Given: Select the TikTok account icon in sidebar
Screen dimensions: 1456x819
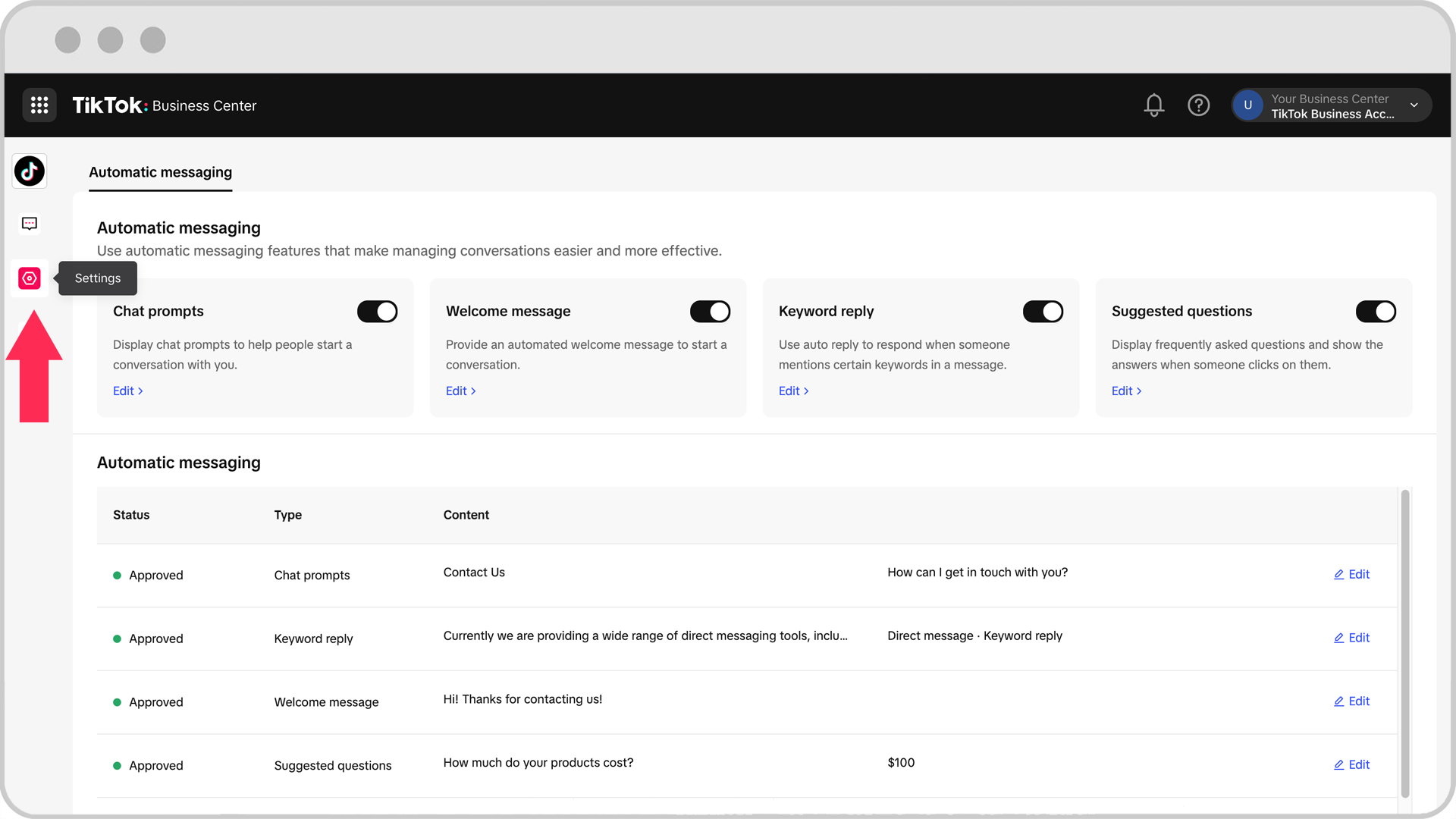Looking at the screenshot, I should (x=29, y=171).
